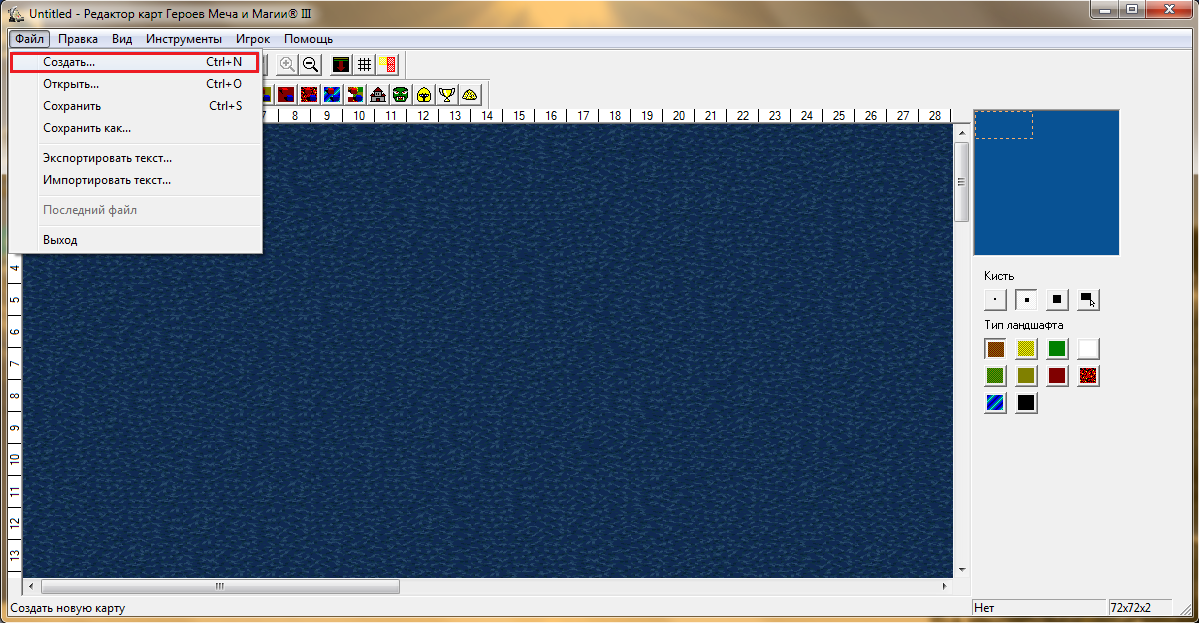This screenshot has width=1199, height=623.
Task: Open the Инструменты menu
Action: click(184, 39)
